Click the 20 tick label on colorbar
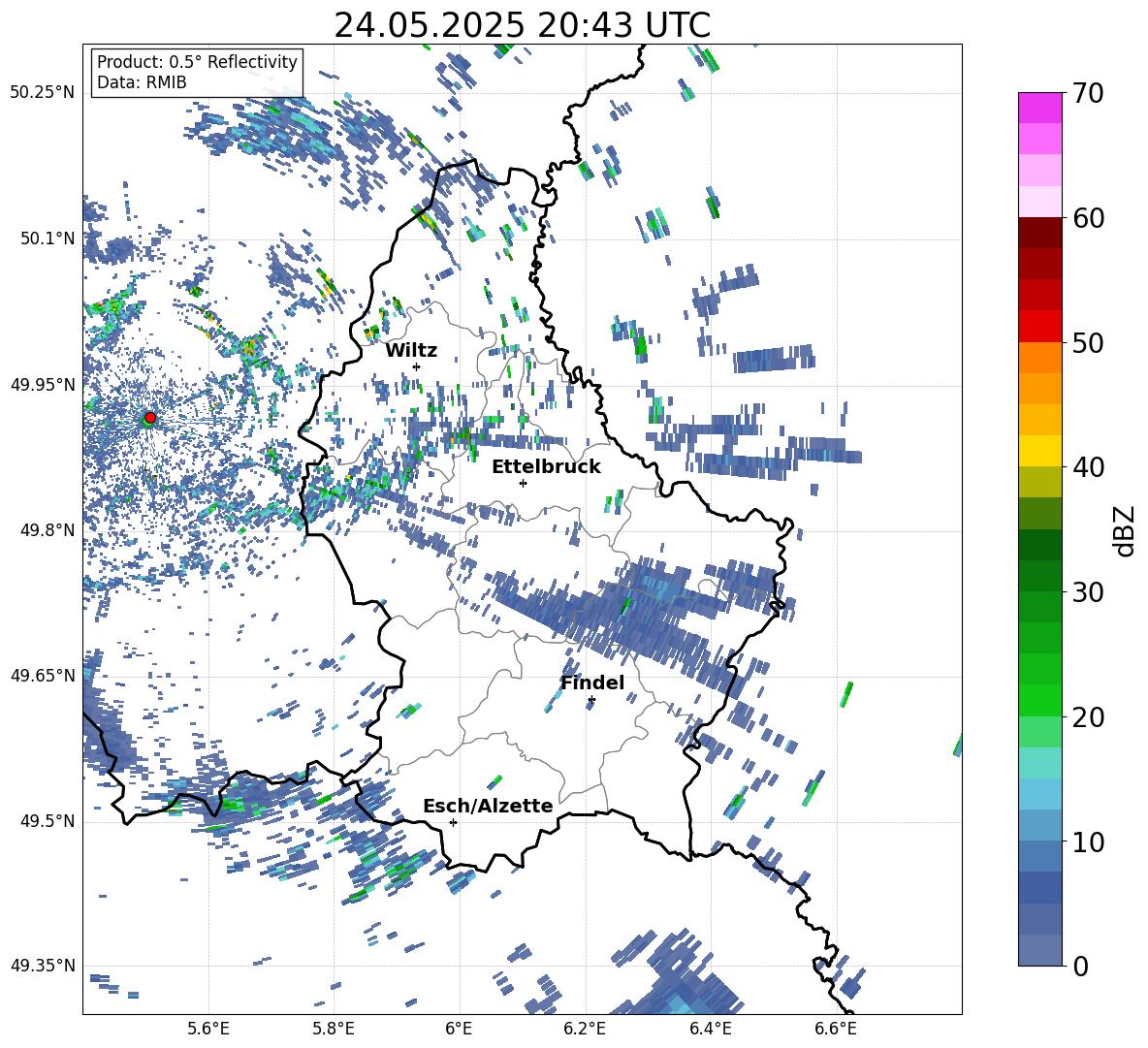Screen dimensions: 1148x1048 point(1088,717)
